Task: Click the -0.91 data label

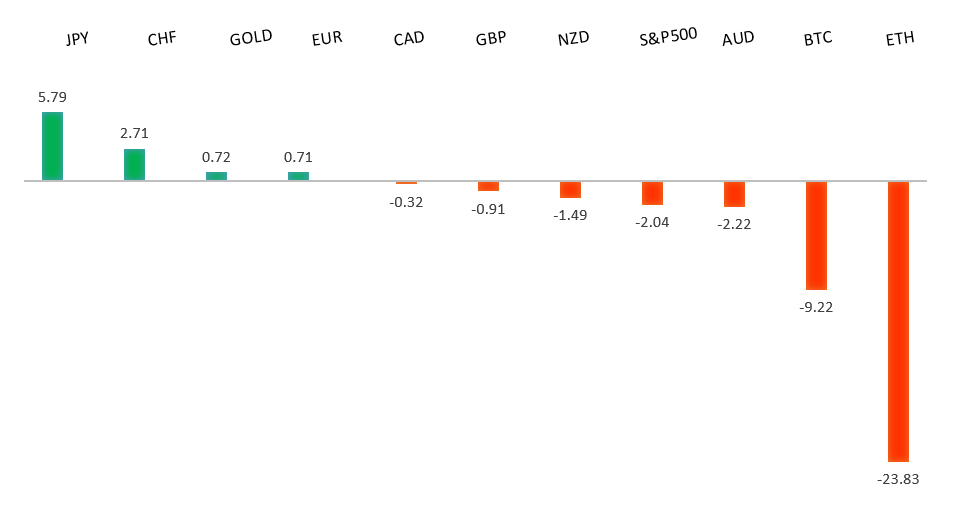Action: tap(488, 209)
